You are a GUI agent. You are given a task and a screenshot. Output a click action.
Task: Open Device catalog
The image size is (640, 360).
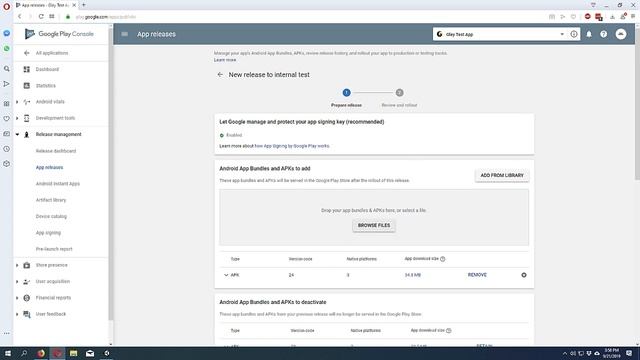[51, 216]
